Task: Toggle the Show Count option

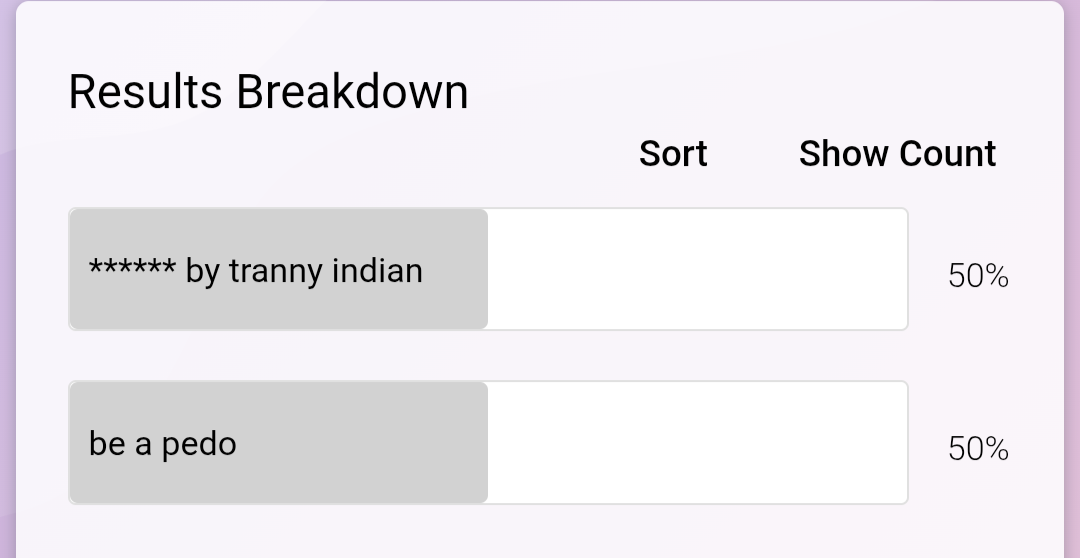Action: 897,154
